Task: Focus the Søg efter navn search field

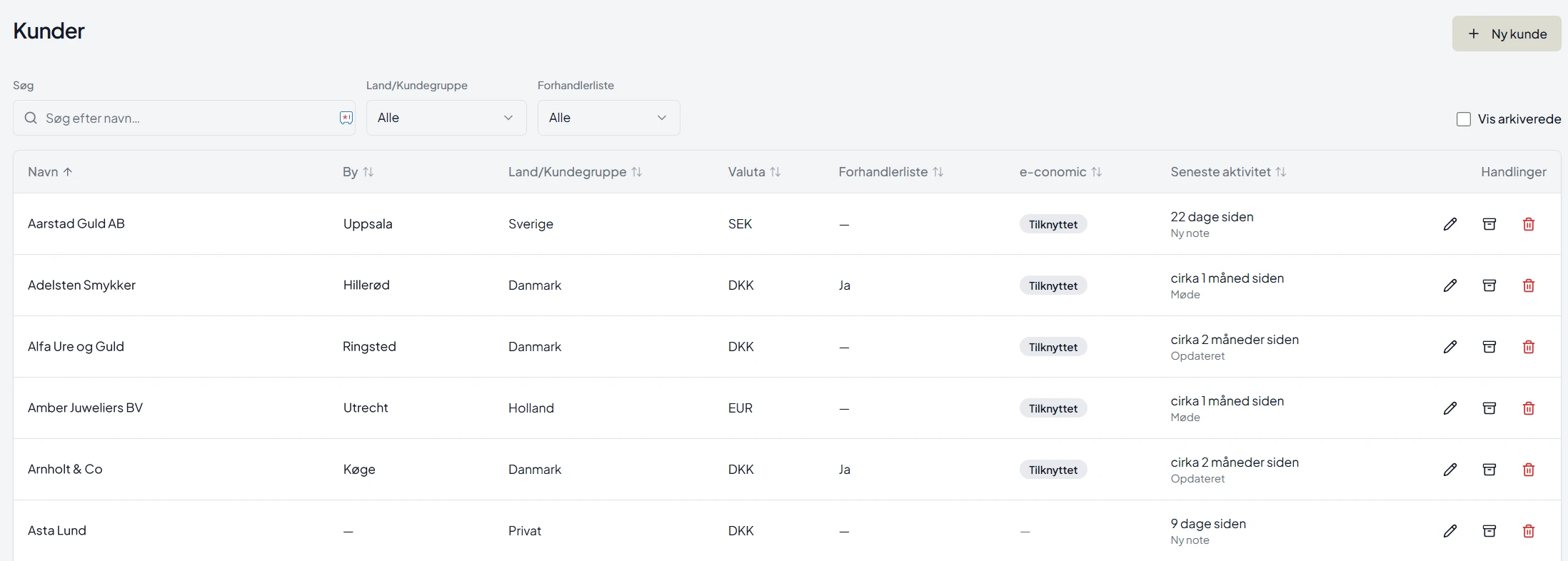Action: (x=184, y=118)
